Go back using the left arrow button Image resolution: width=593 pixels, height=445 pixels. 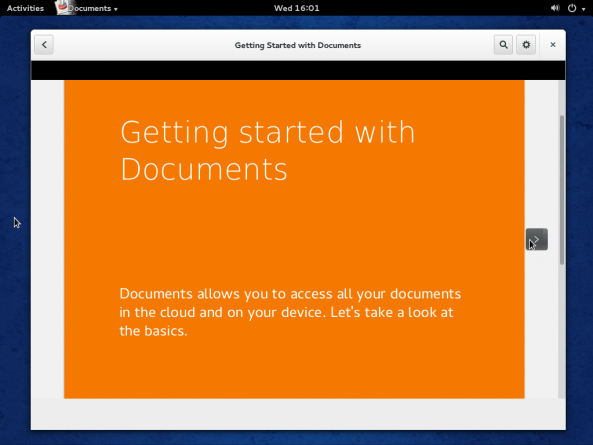tap(44, 45)
